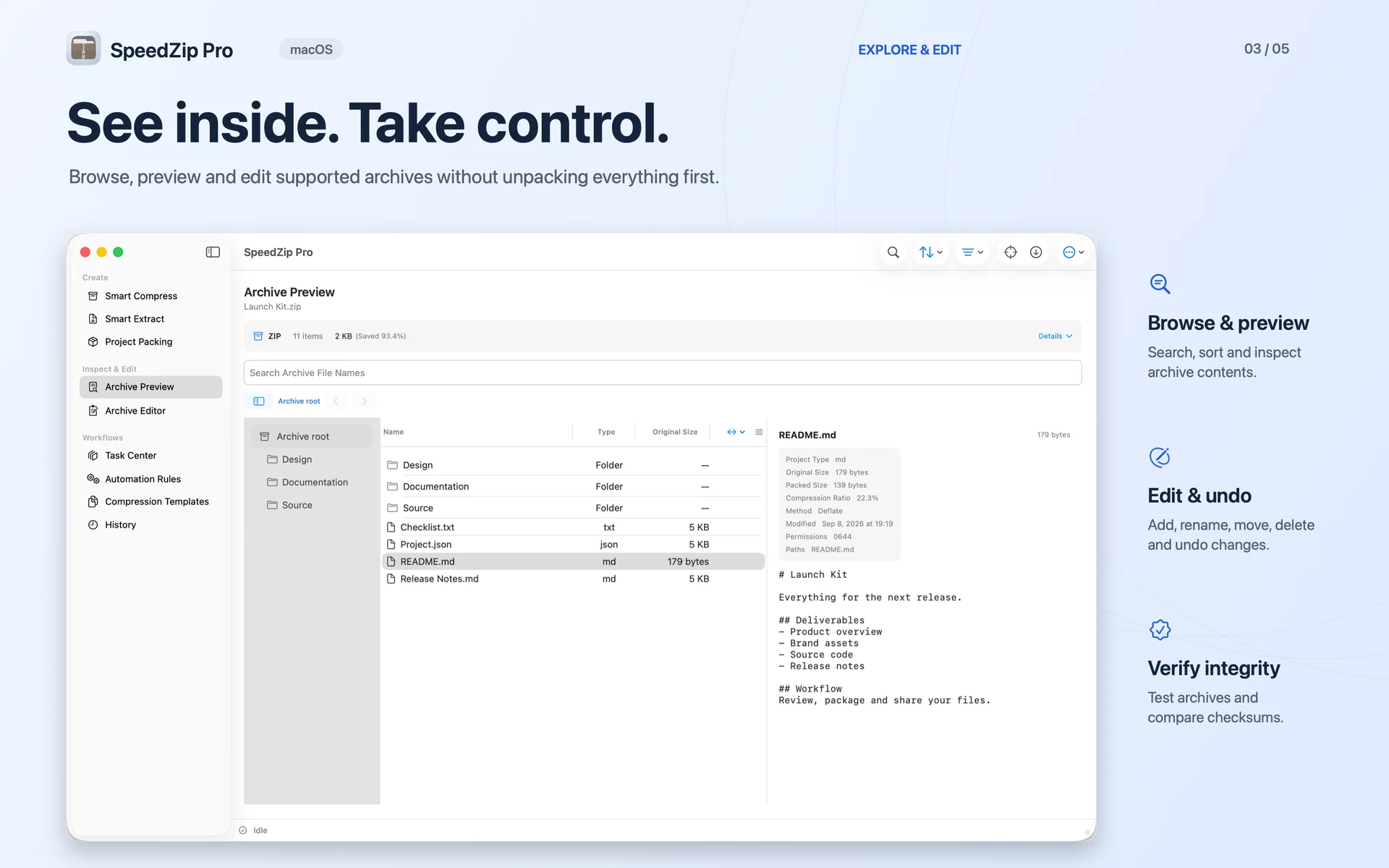Viewport: 1389px width, 868px height.
Task: Go back with the breadcrumb left chevron
Action: [336, 401]
